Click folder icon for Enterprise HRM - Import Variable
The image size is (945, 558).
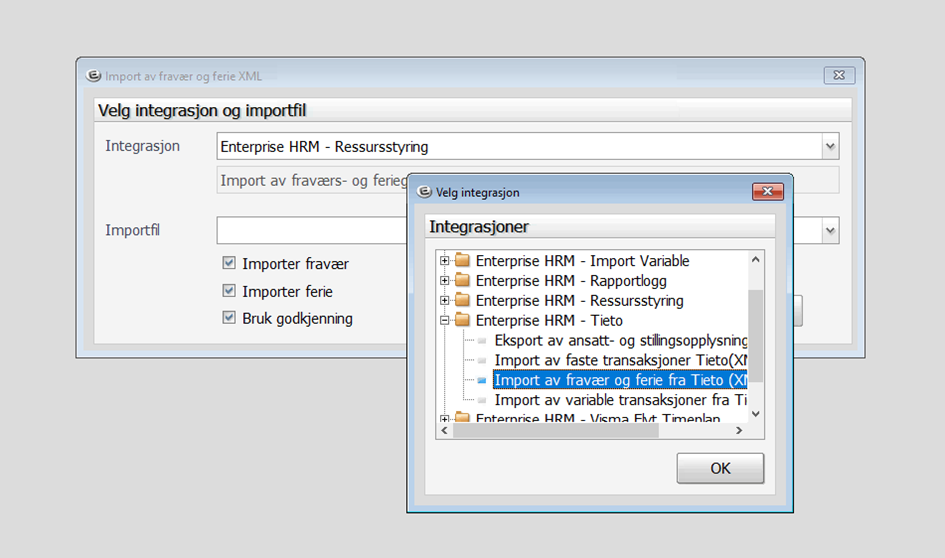coord(462,260)
